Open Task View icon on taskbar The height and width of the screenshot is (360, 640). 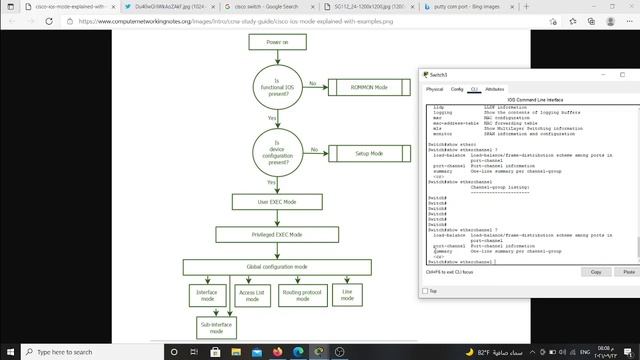click(194, 352)
